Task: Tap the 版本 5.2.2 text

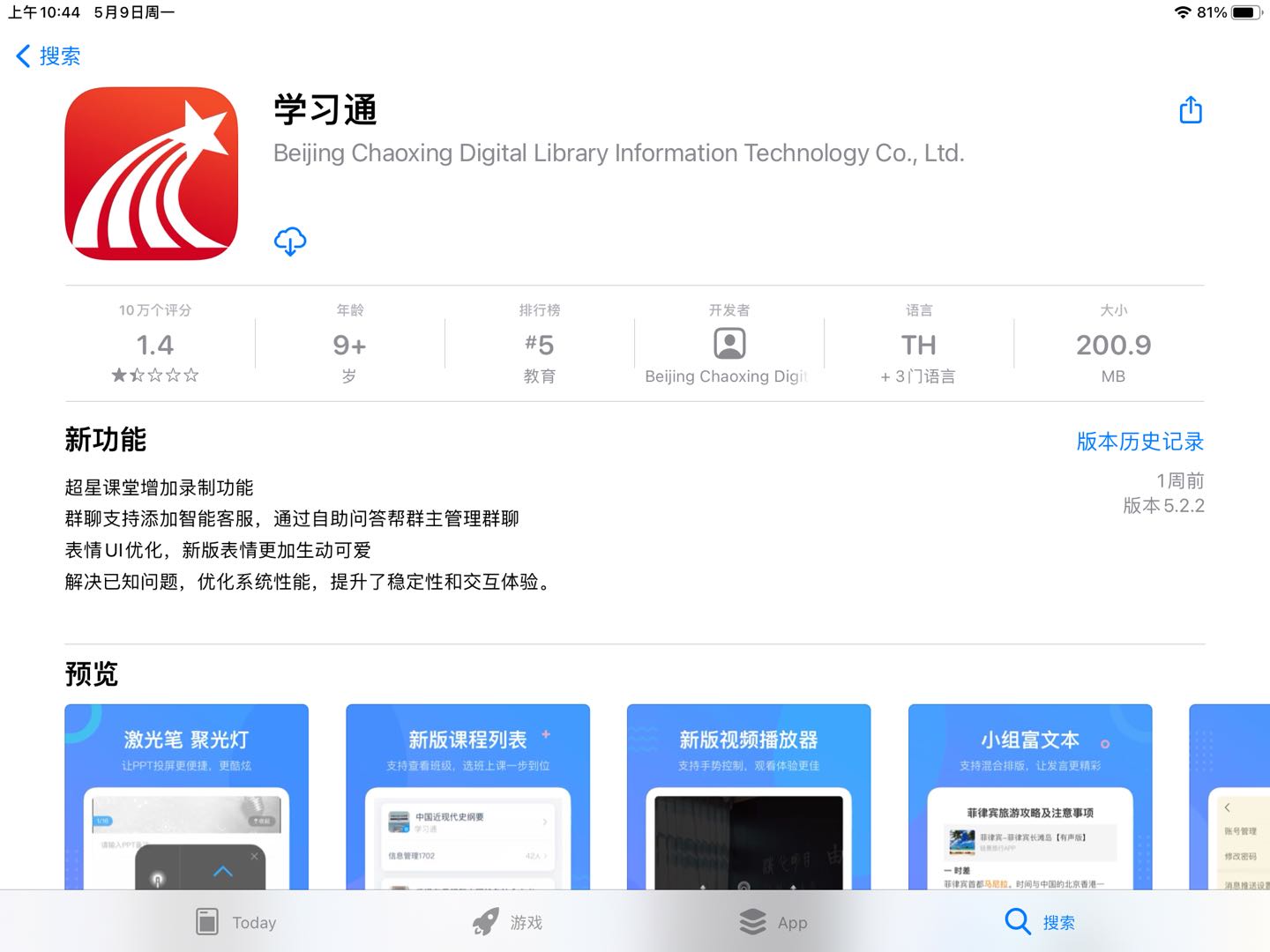Action: tap(1163, 506)
